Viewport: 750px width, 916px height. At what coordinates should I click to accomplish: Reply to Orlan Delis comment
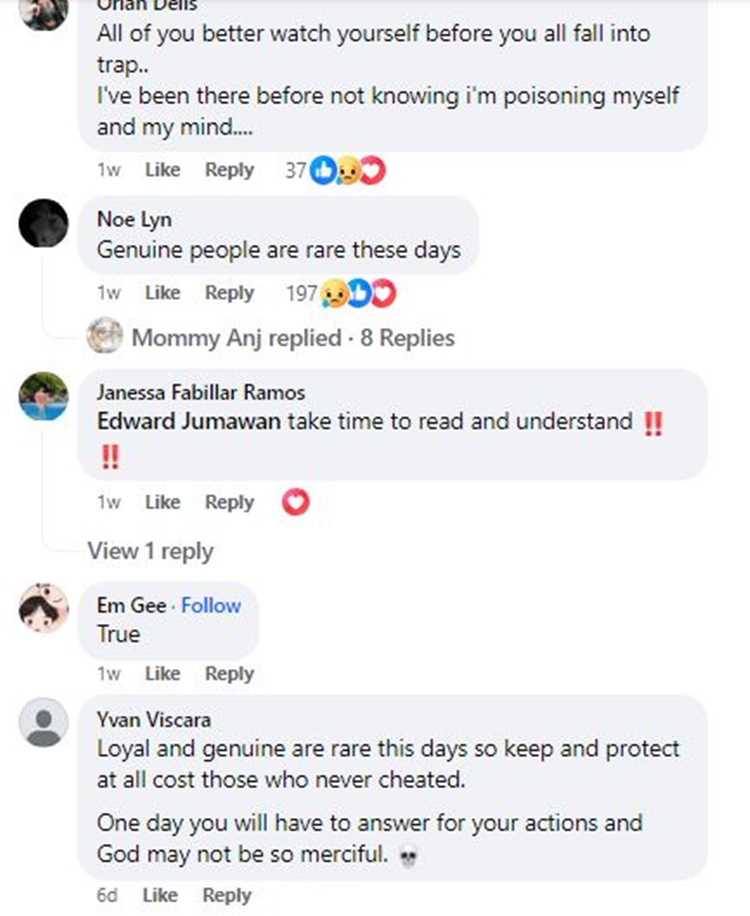229,170
